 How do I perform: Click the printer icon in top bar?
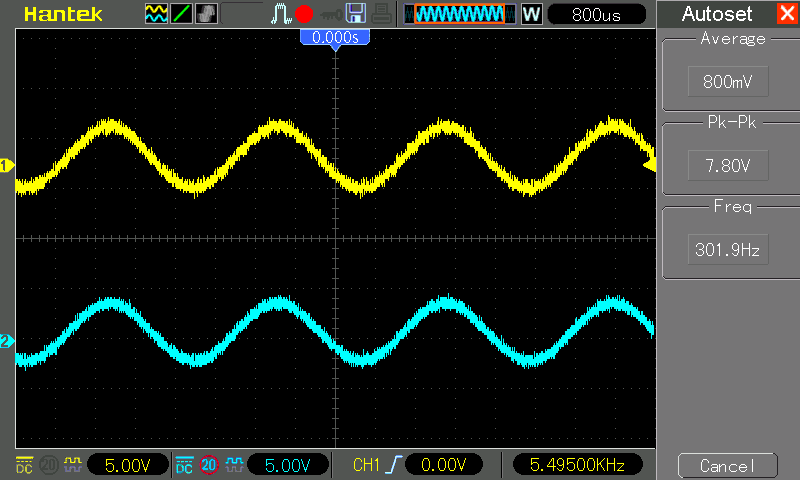381,14
